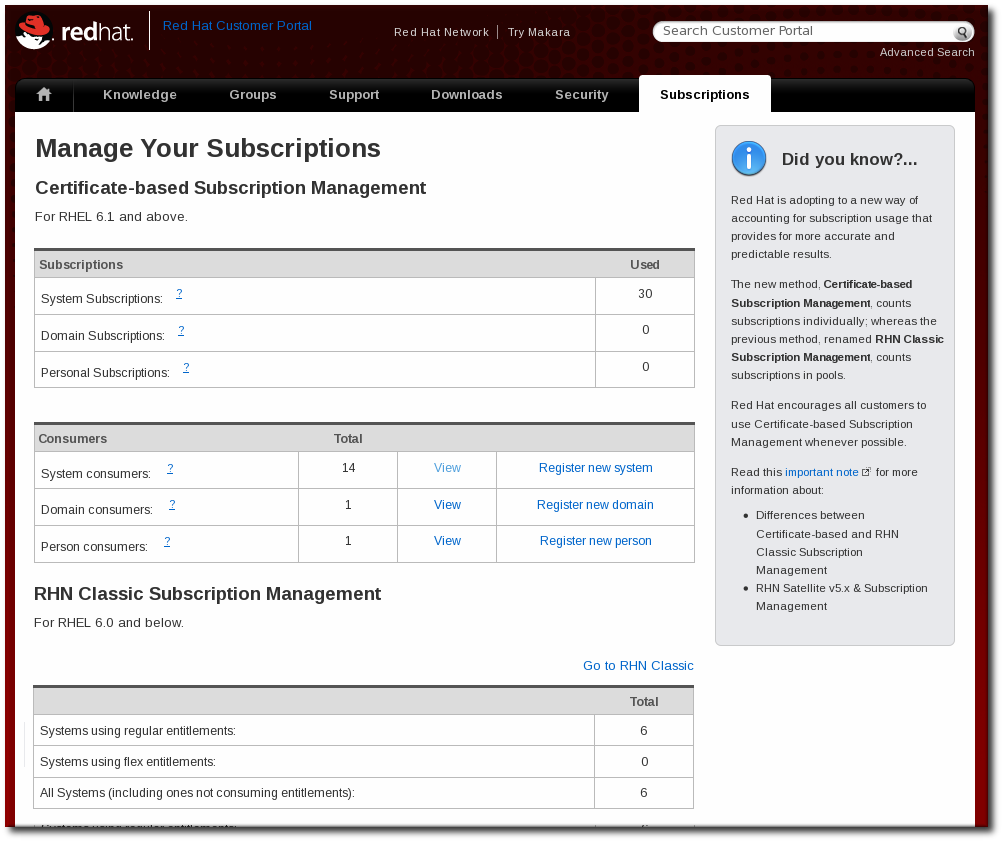Open help for Personal Subscriptions
Image resolution: width=1003 pixels, height=842 pixels.
tap(186, 367)
